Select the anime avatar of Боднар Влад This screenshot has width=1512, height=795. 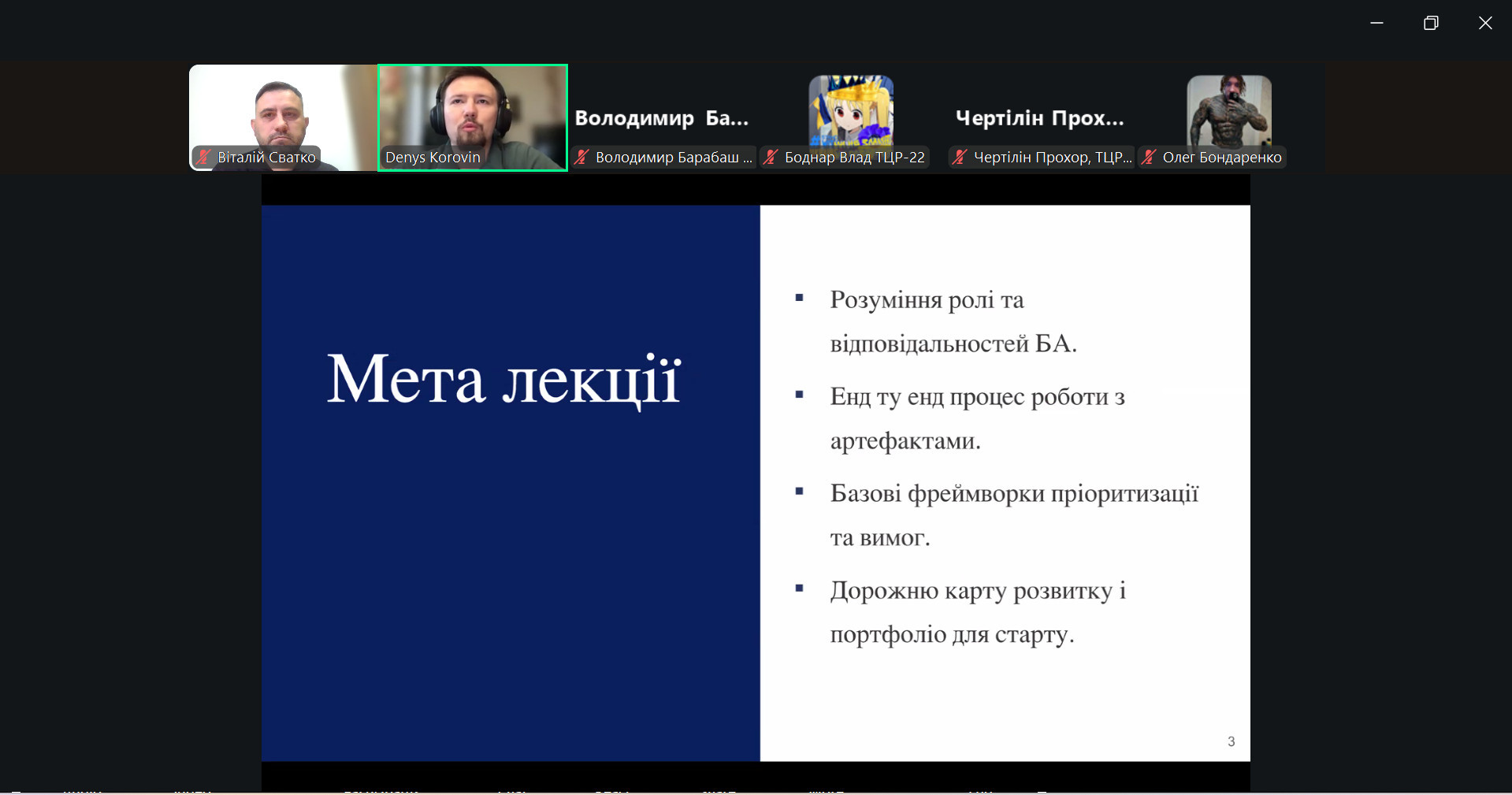pos(851,110)
